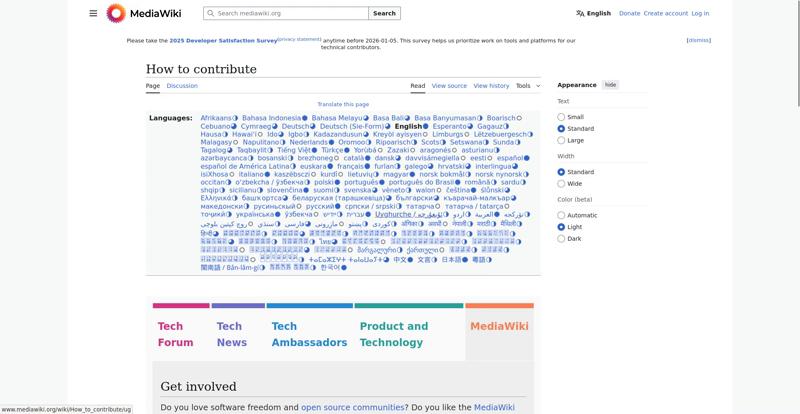
Task: Expand the Tools dropdown menu
Action: (x=527, y=86)
